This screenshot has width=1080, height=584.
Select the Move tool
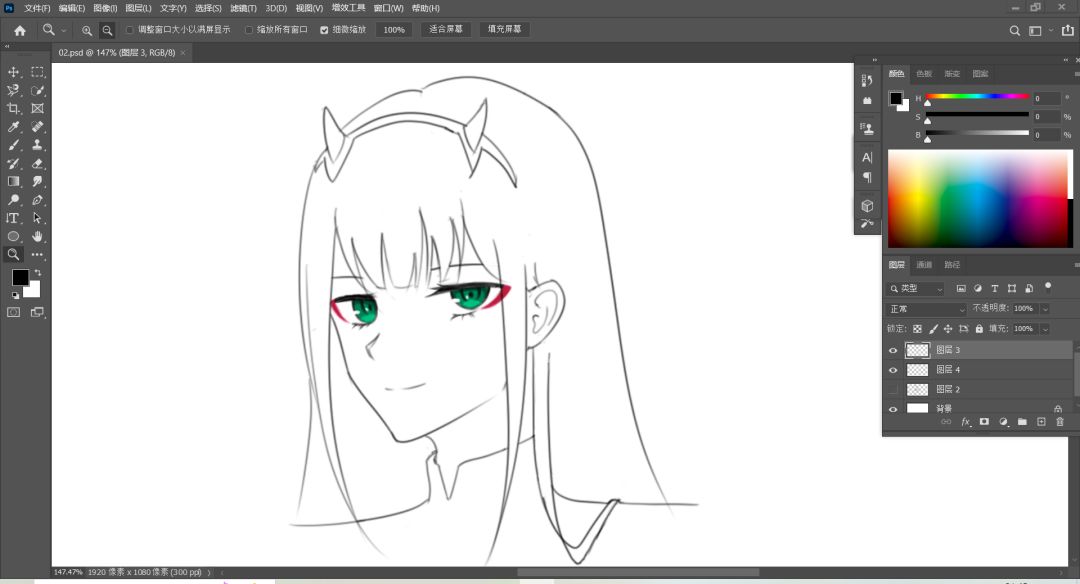coord(13,72)
